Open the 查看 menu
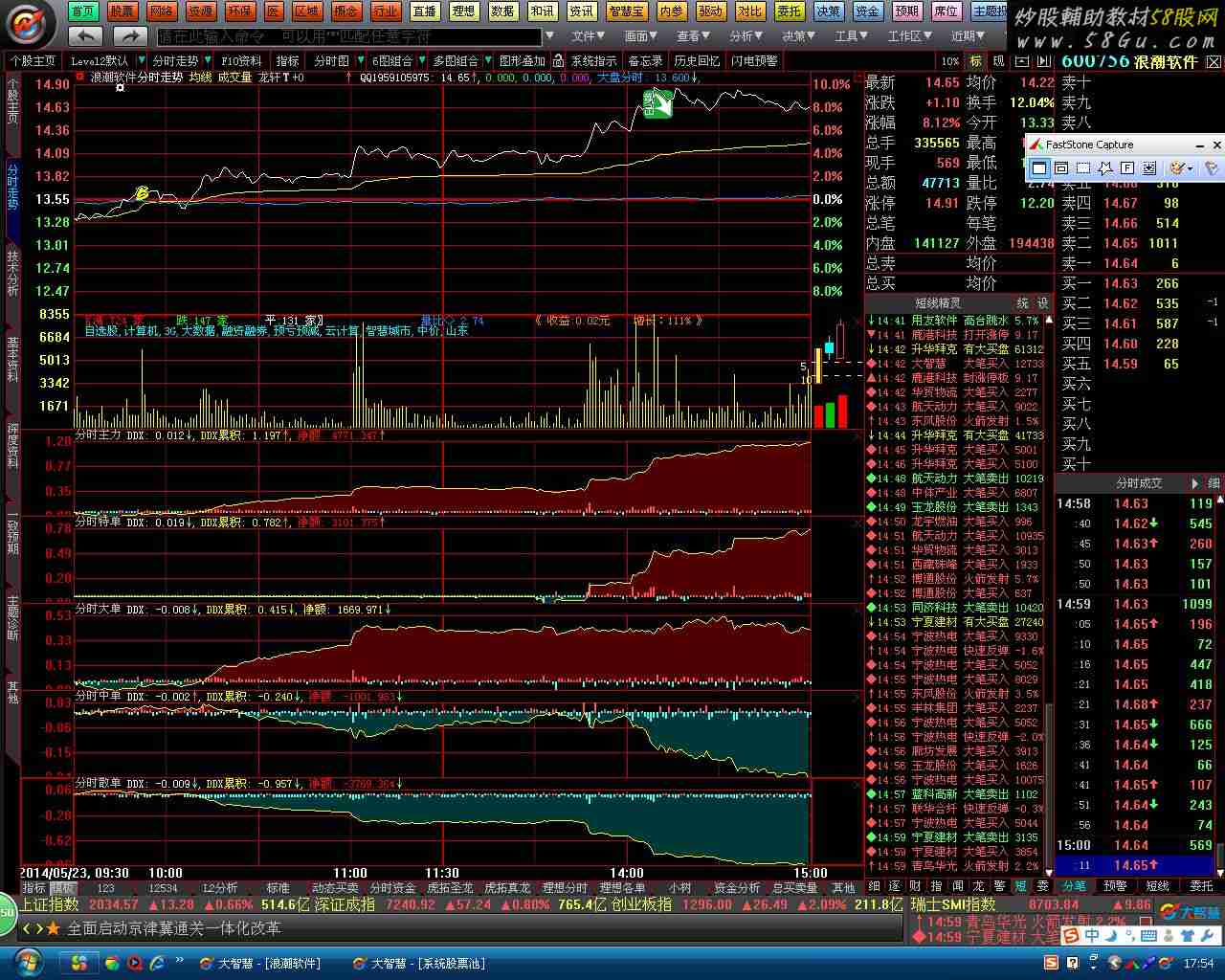The image size is (1225, 980). [x=694, y=36]
